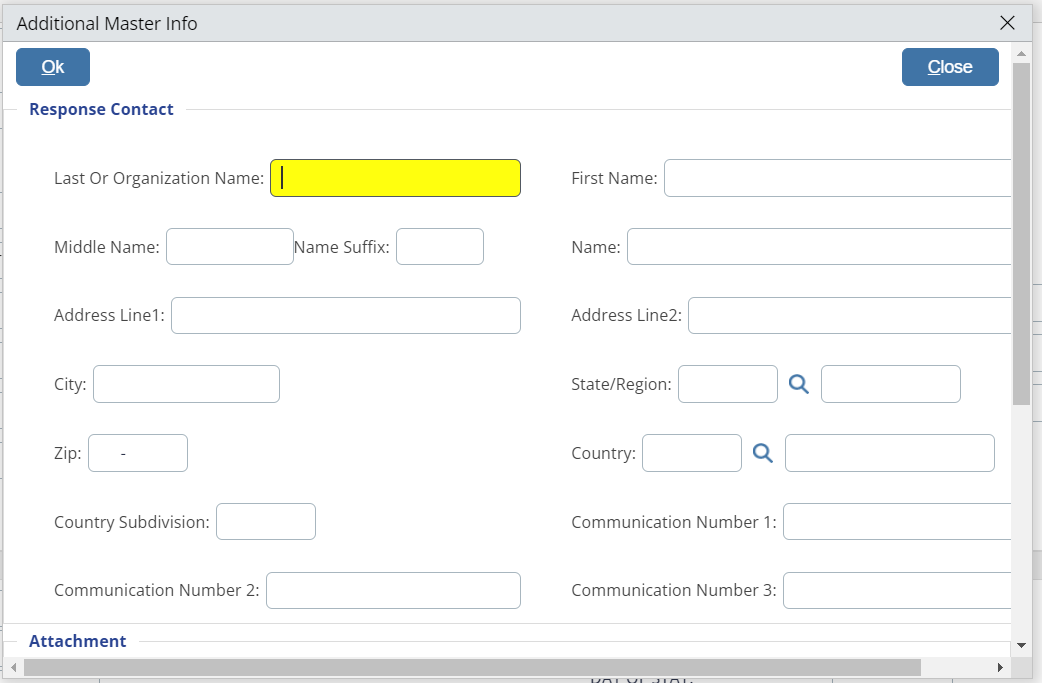Viewport: 1042px width, 683px height.
Task: Click the horizontal scrollbar right arrow
Action: (x=999, y=667)
